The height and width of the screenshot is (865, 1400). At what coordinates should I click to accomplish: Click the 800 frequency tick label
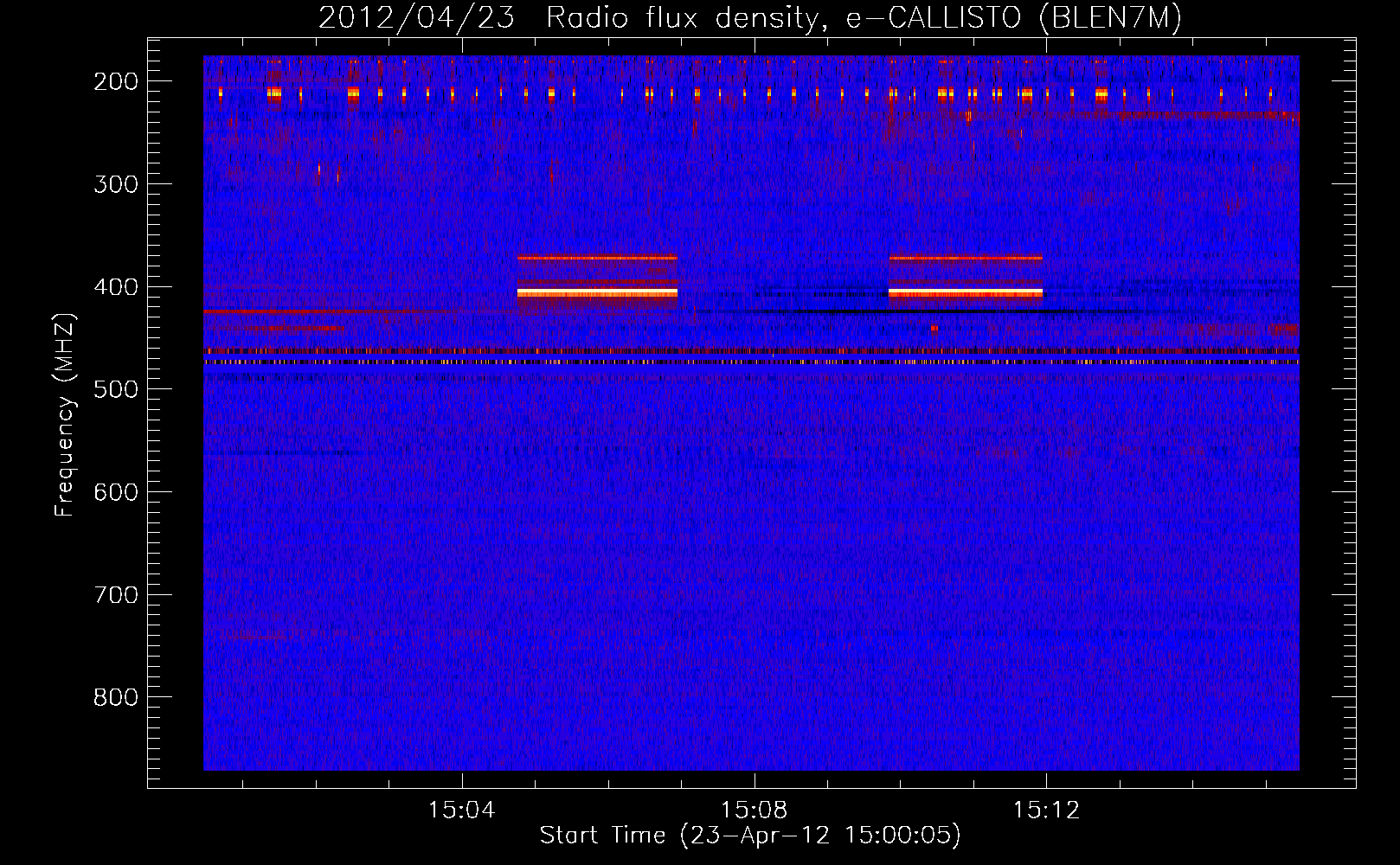116,697
